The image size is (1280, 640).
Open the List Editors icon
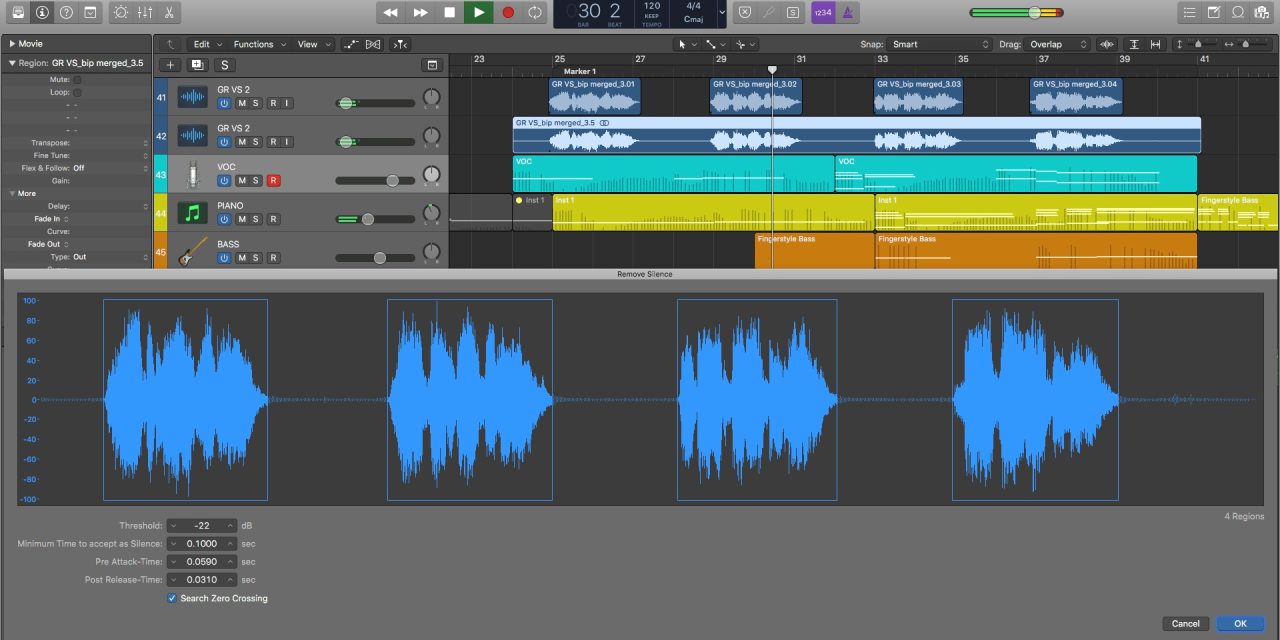[1189, 12]
